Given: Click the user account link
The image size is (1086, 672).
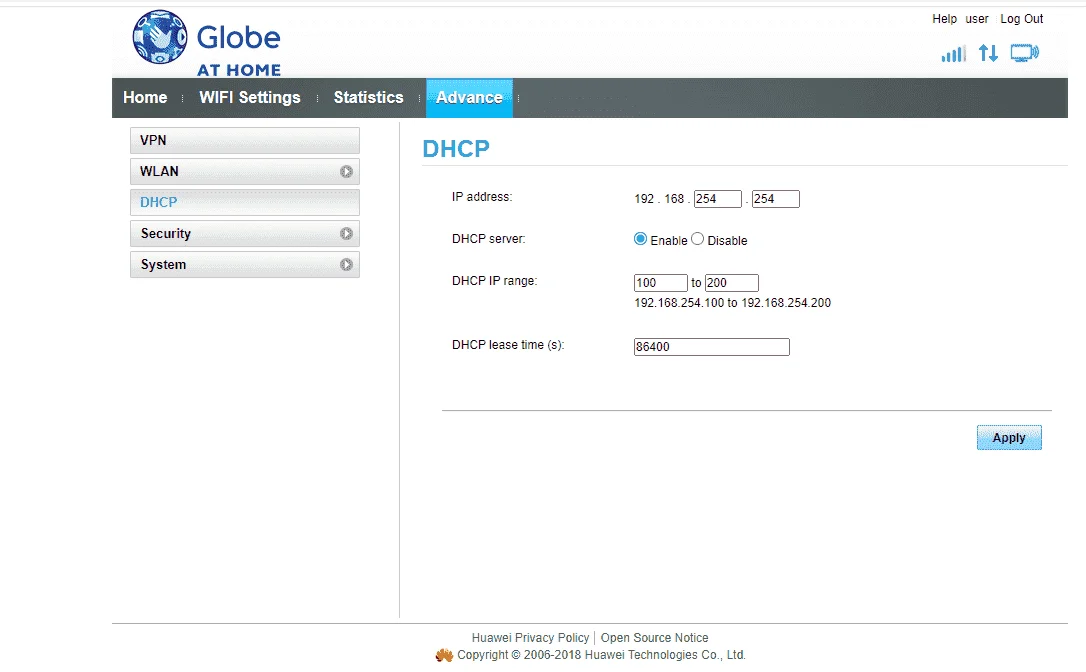Looking at the screenshot, I should 977,19.
